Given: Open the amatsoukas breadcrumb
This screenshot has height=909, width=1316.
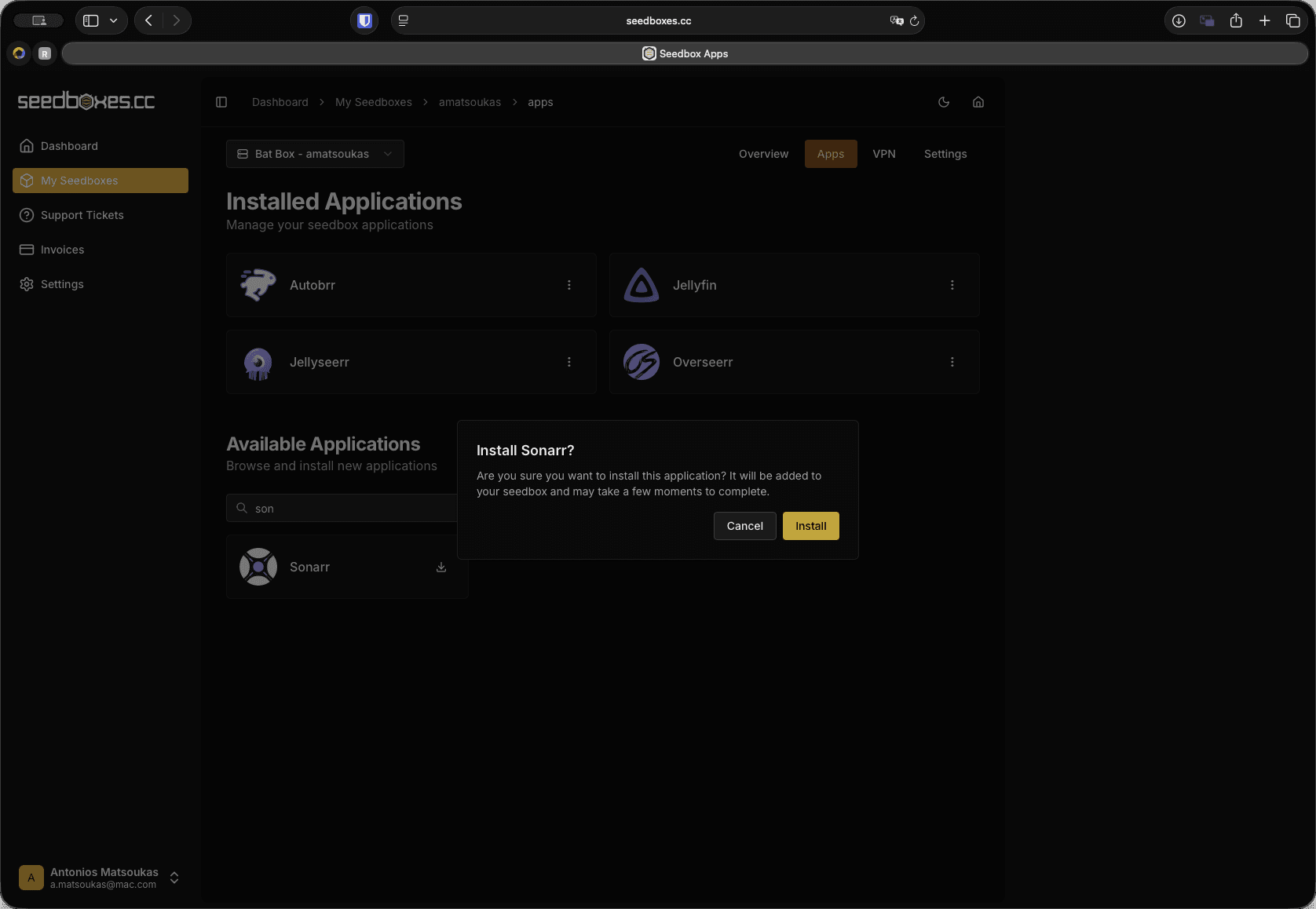Looking at the screenshot, I should coord(470,102).
